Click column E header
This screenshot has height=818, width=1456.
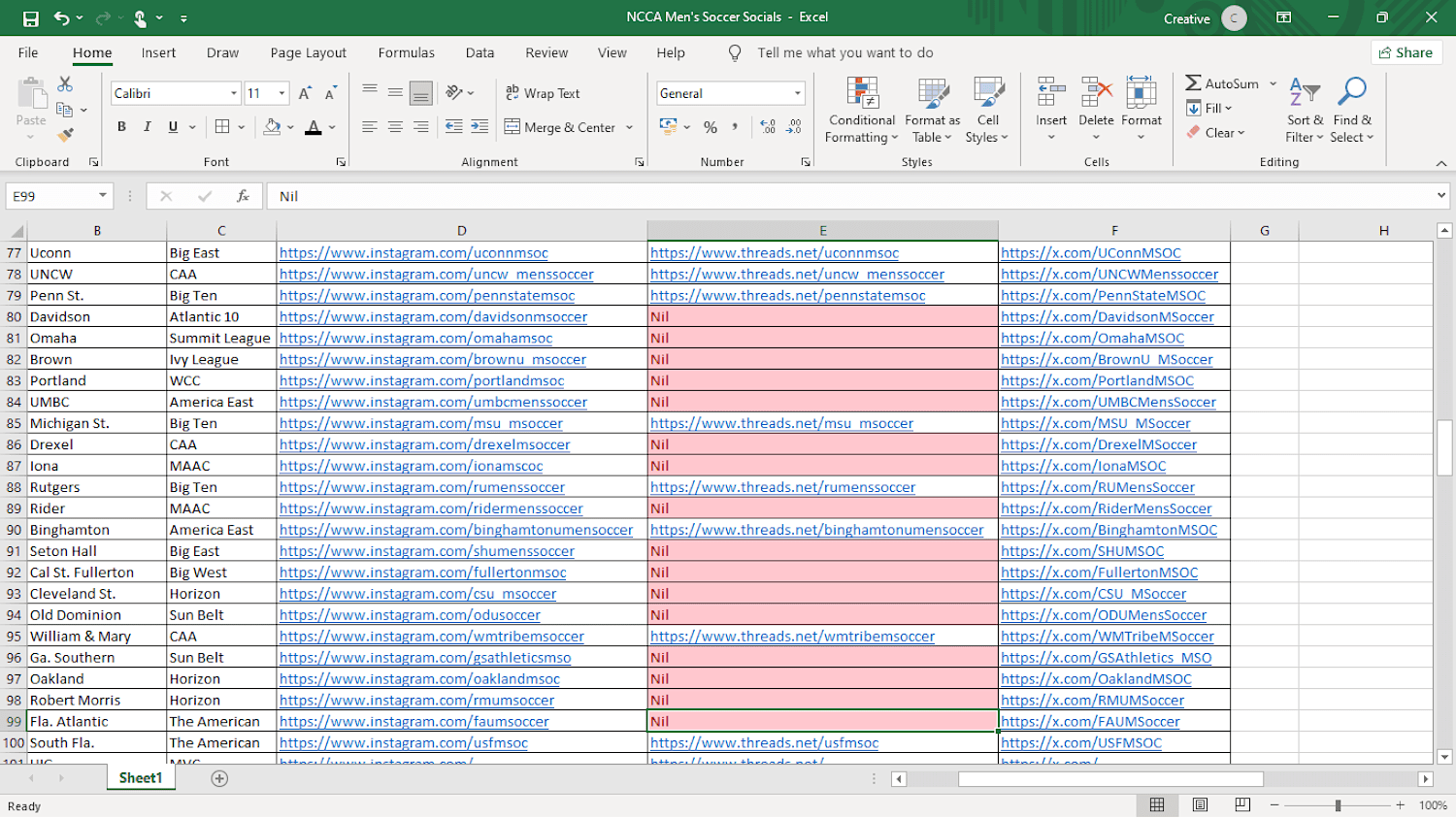[822, 231]
